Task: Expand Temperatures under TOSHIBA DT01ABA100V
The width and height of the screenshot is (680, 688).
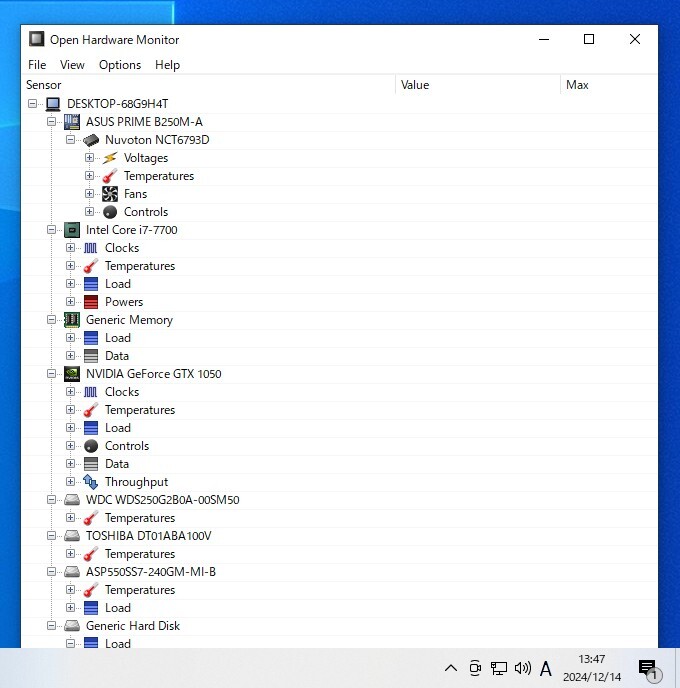Action: pyautogui.click(x=70, y=553)
